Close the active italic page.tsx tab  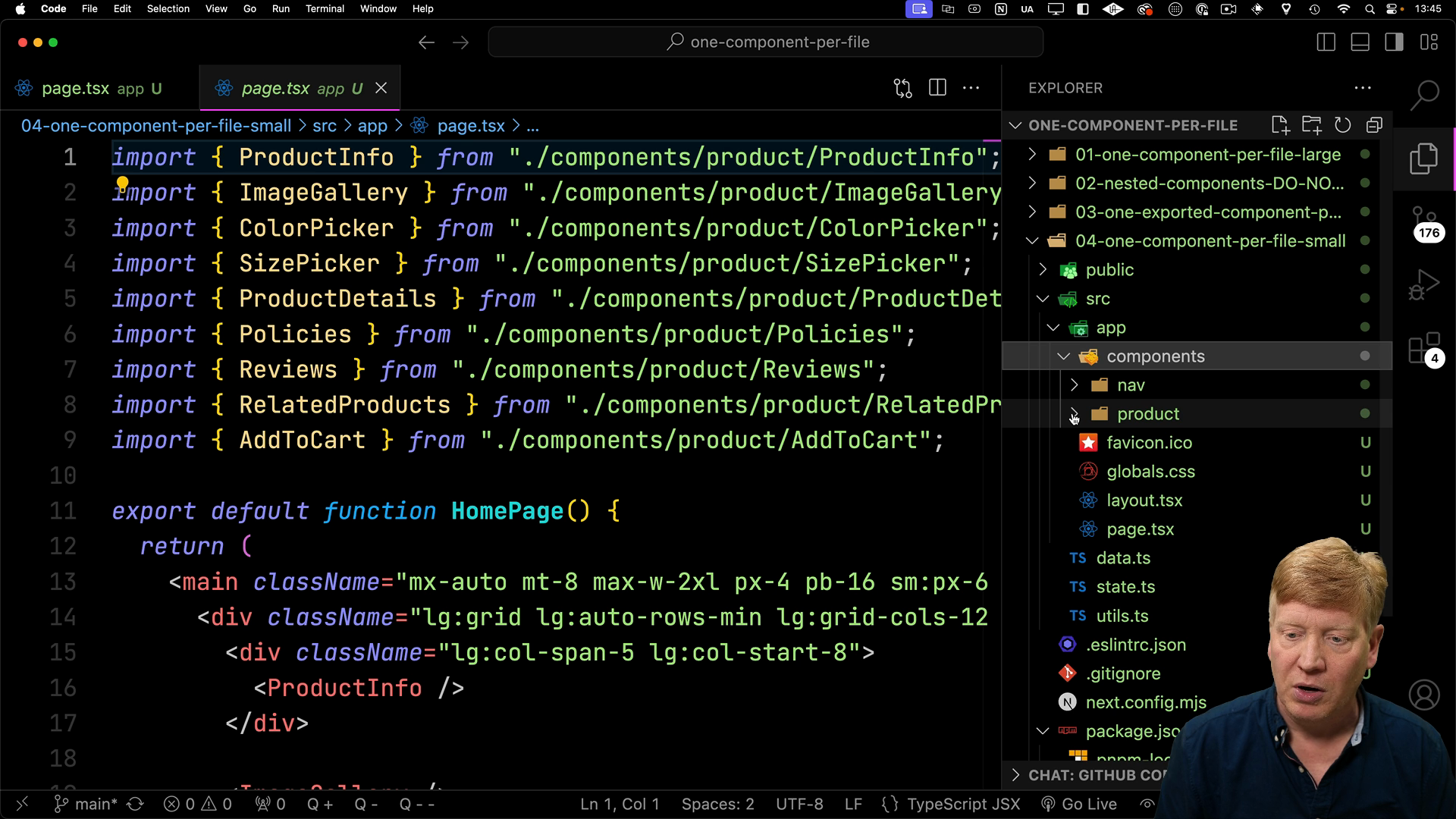point(381,88)
